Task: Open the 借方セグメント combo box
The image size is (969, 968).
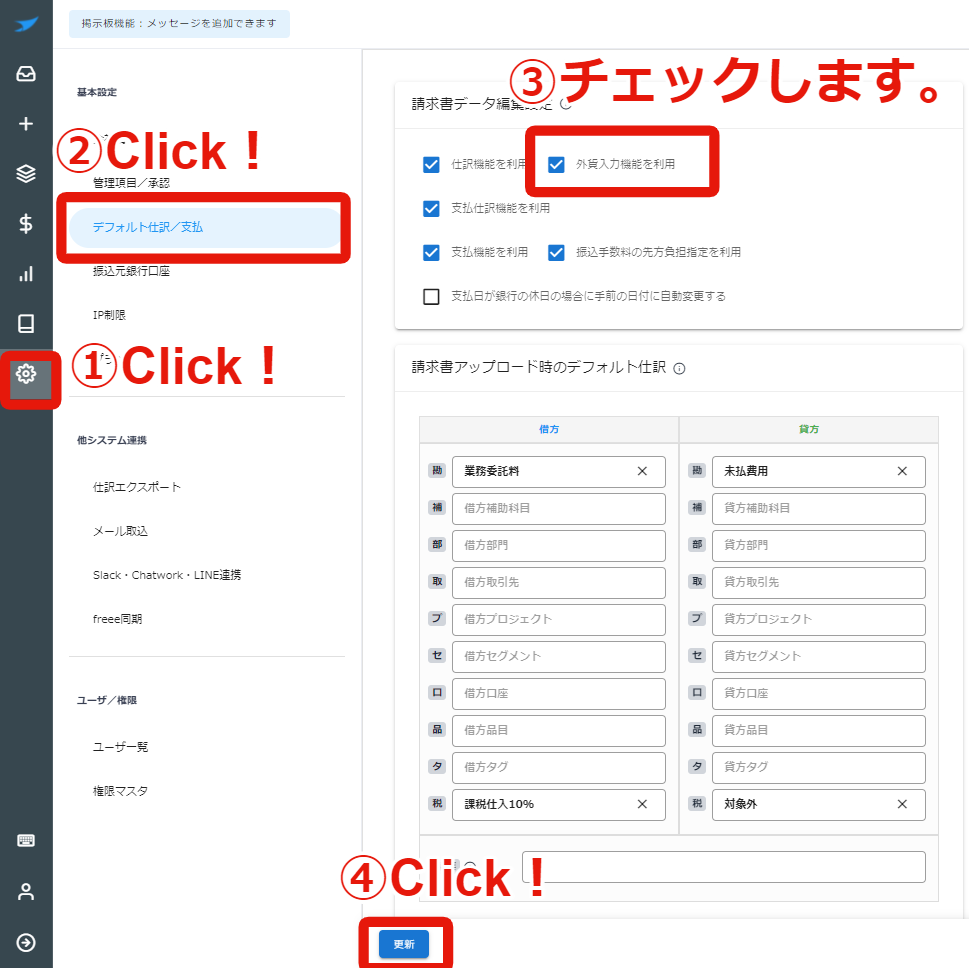Action: pos(559,656)
